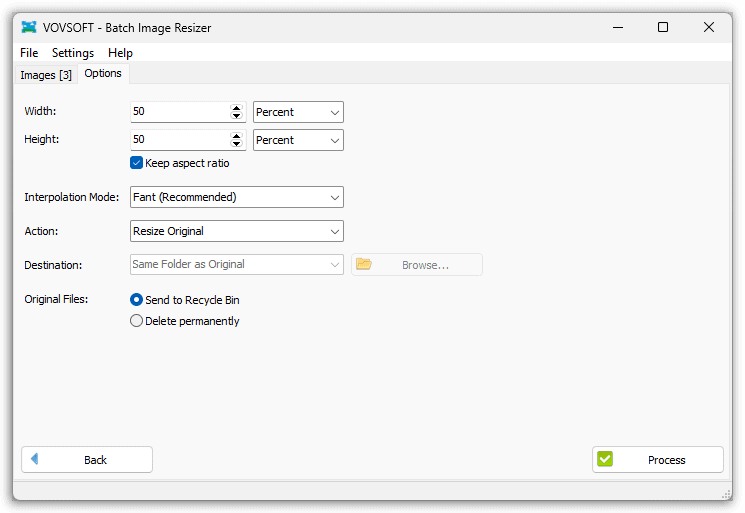Minimize the Batch Image Resizer window
Screen dimensions: 745x513
click(618, 28)
